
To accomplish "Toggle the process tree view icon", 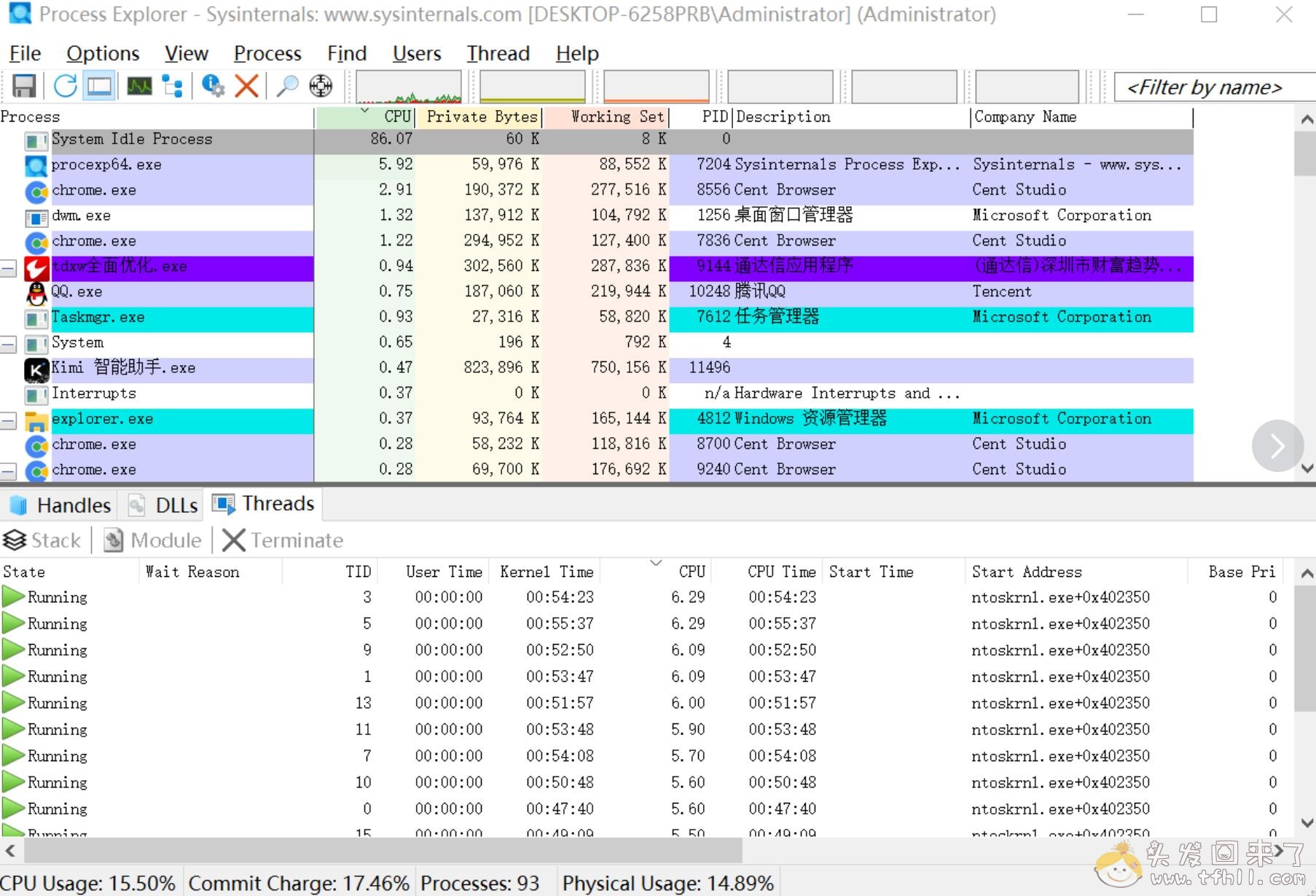I will [173, 86].
